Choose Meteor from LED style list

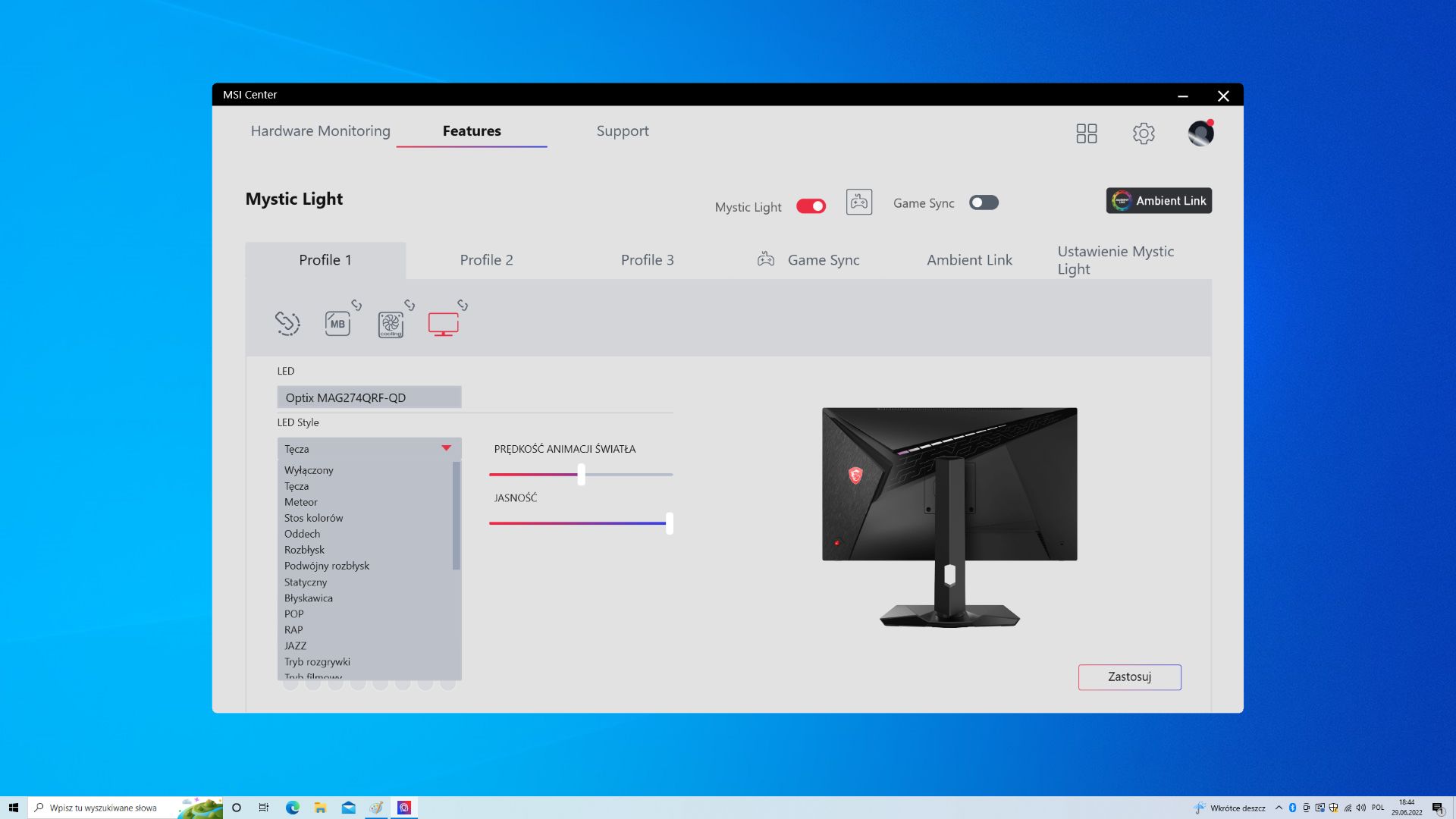pos(301,502)
